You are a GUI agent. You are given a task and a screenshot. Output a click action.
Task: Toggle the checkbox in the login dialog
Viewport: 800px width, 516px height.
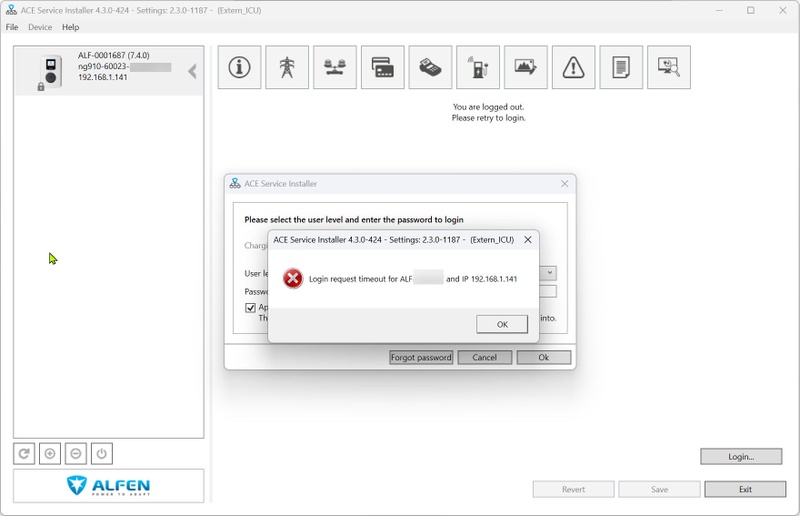[251, 308]
